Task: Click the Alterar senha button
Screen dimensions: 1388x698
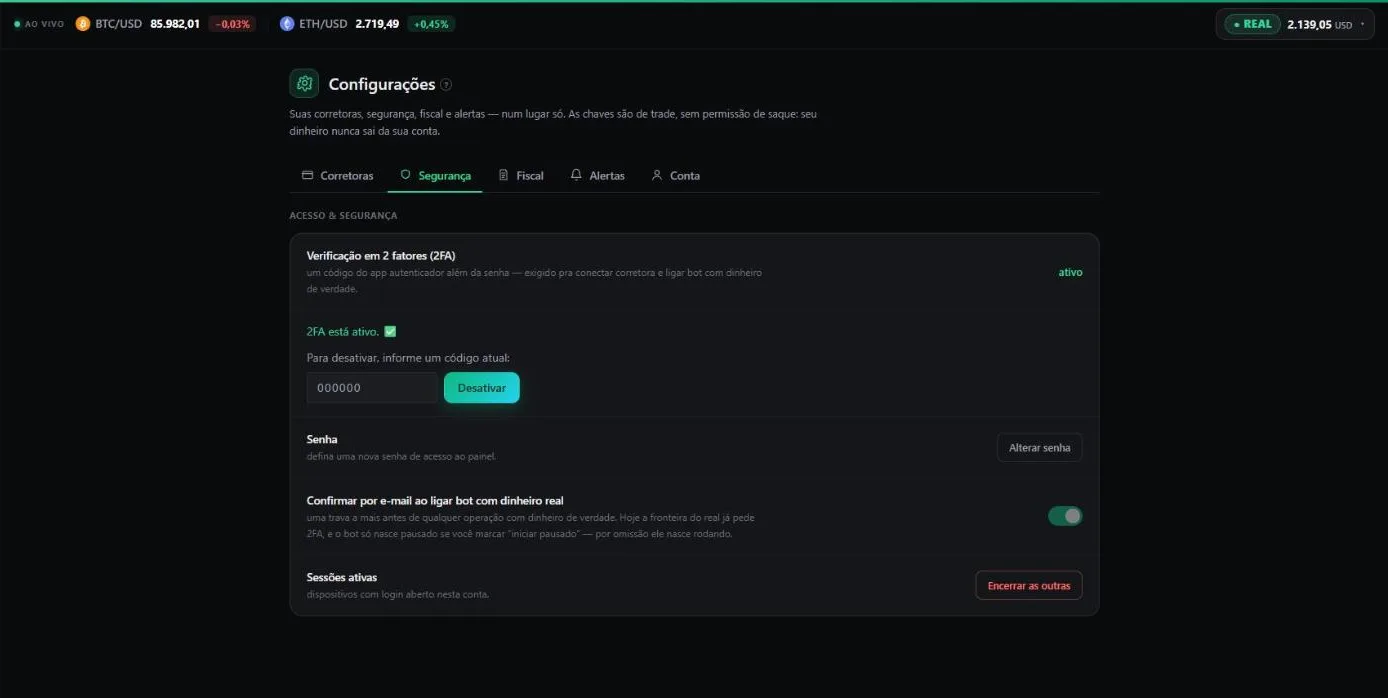Action: pos(1039,447)
